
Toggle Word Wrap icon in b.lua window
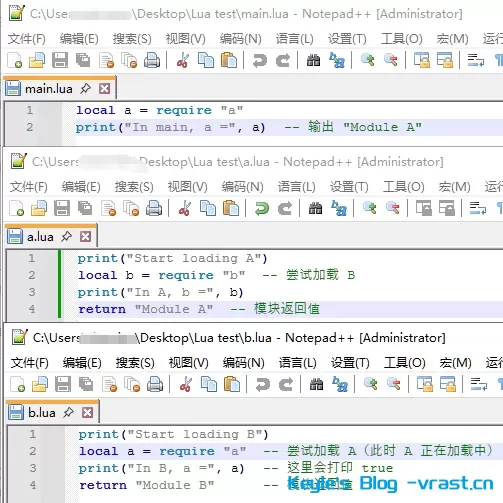click(479, 385)
